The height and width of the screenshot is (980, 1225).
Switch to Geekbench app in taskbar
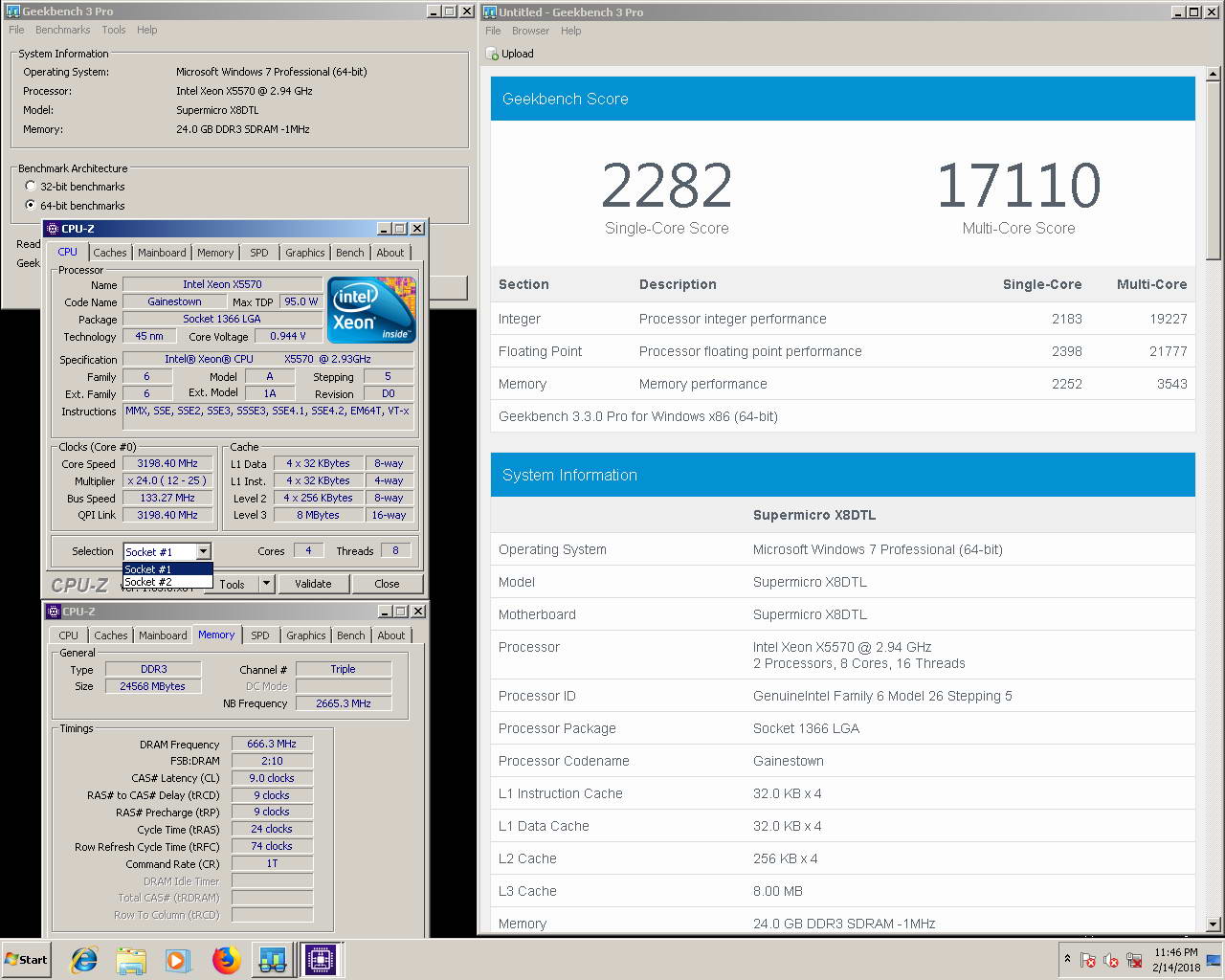click(273, 960)
